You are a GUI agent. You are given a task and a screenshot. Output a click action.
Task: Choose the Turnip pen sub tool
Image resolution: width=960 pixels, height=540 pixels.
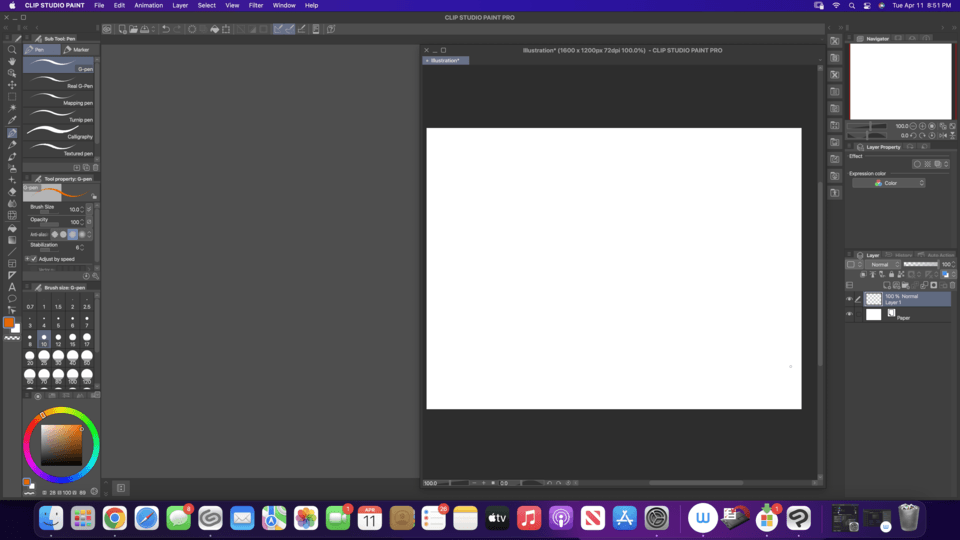[x=59, y=115]
